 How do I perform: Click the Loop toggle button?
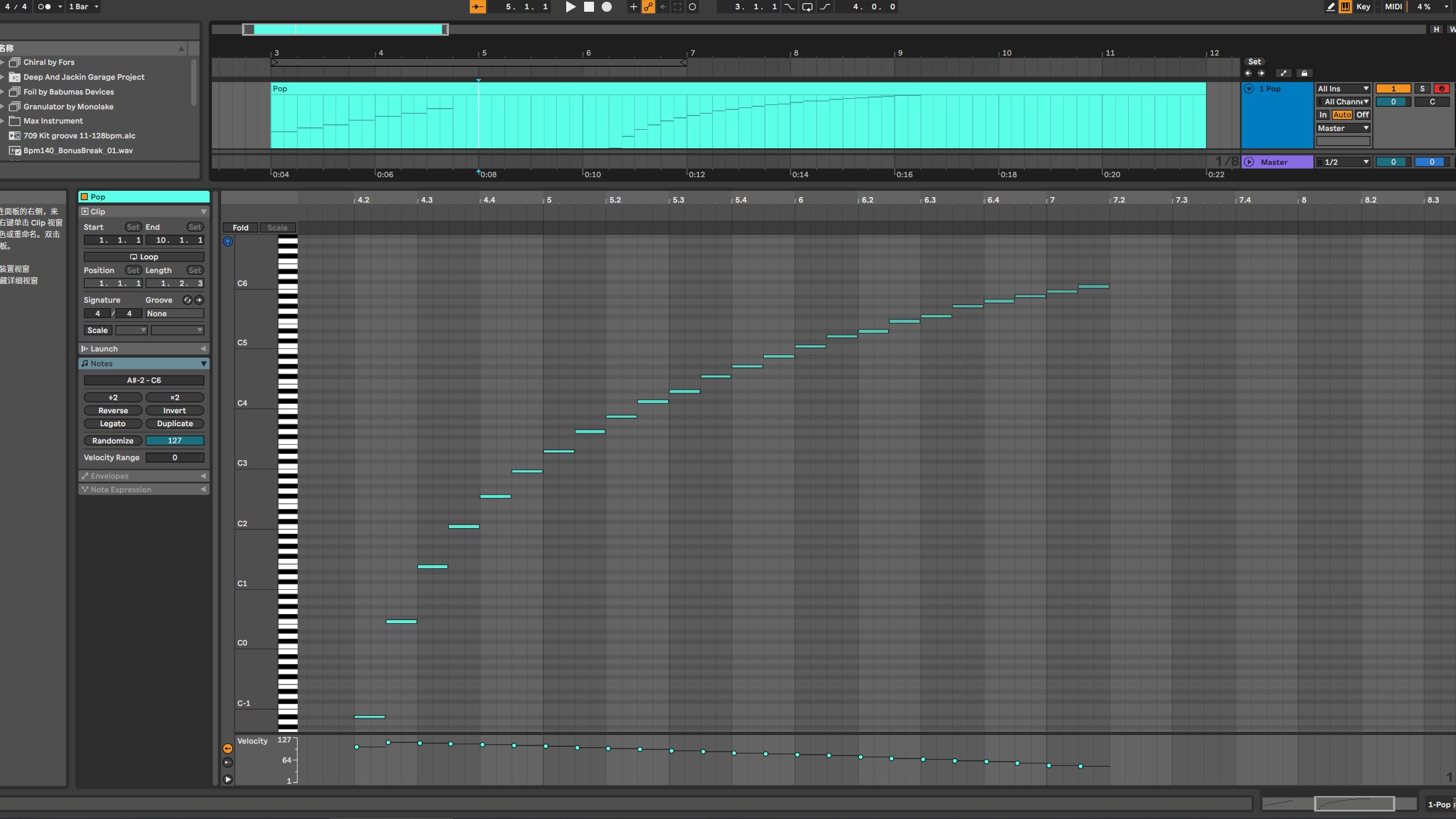143,256
